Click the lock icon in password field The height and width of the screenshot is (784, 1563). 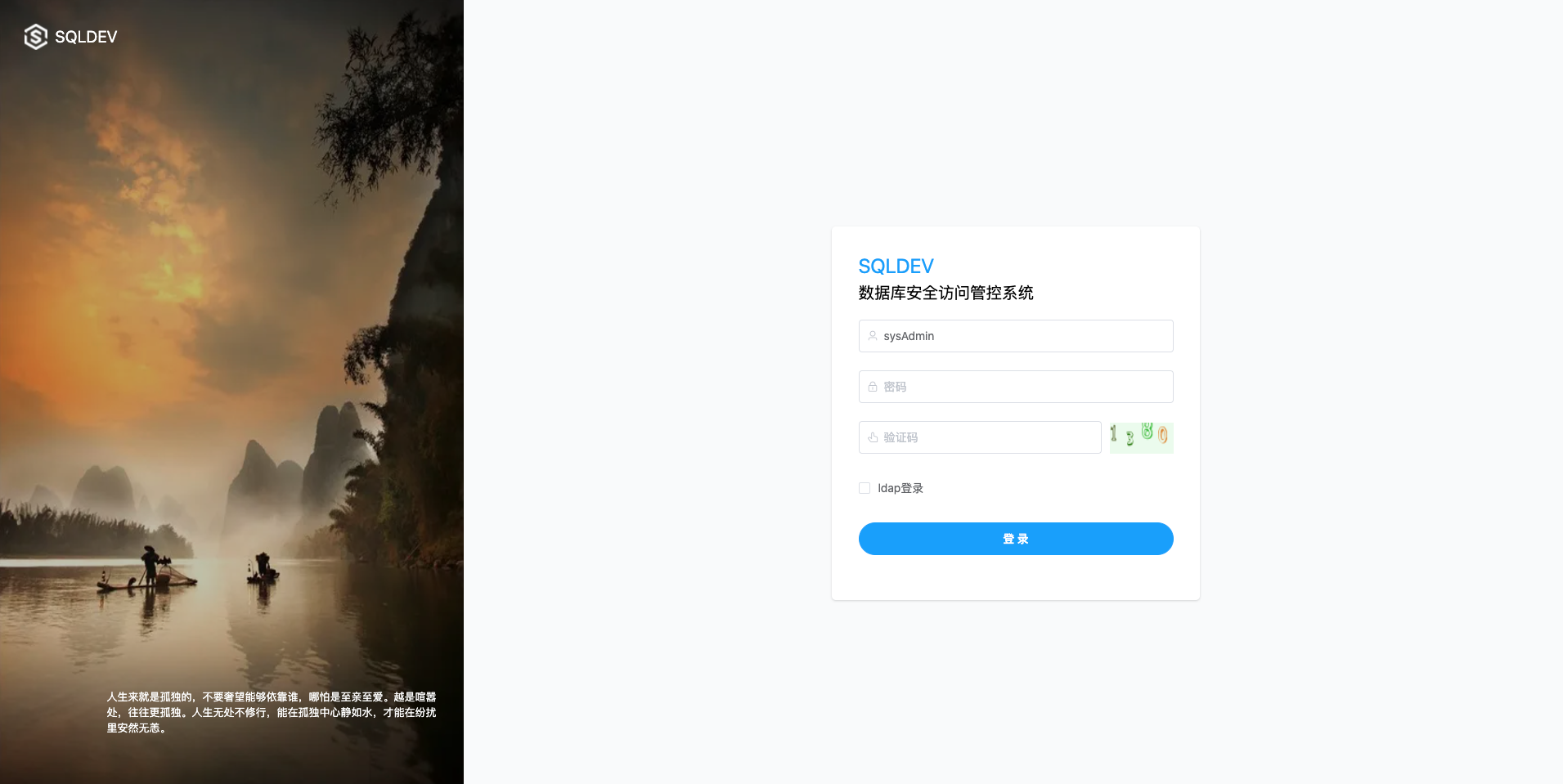point(873,387)
